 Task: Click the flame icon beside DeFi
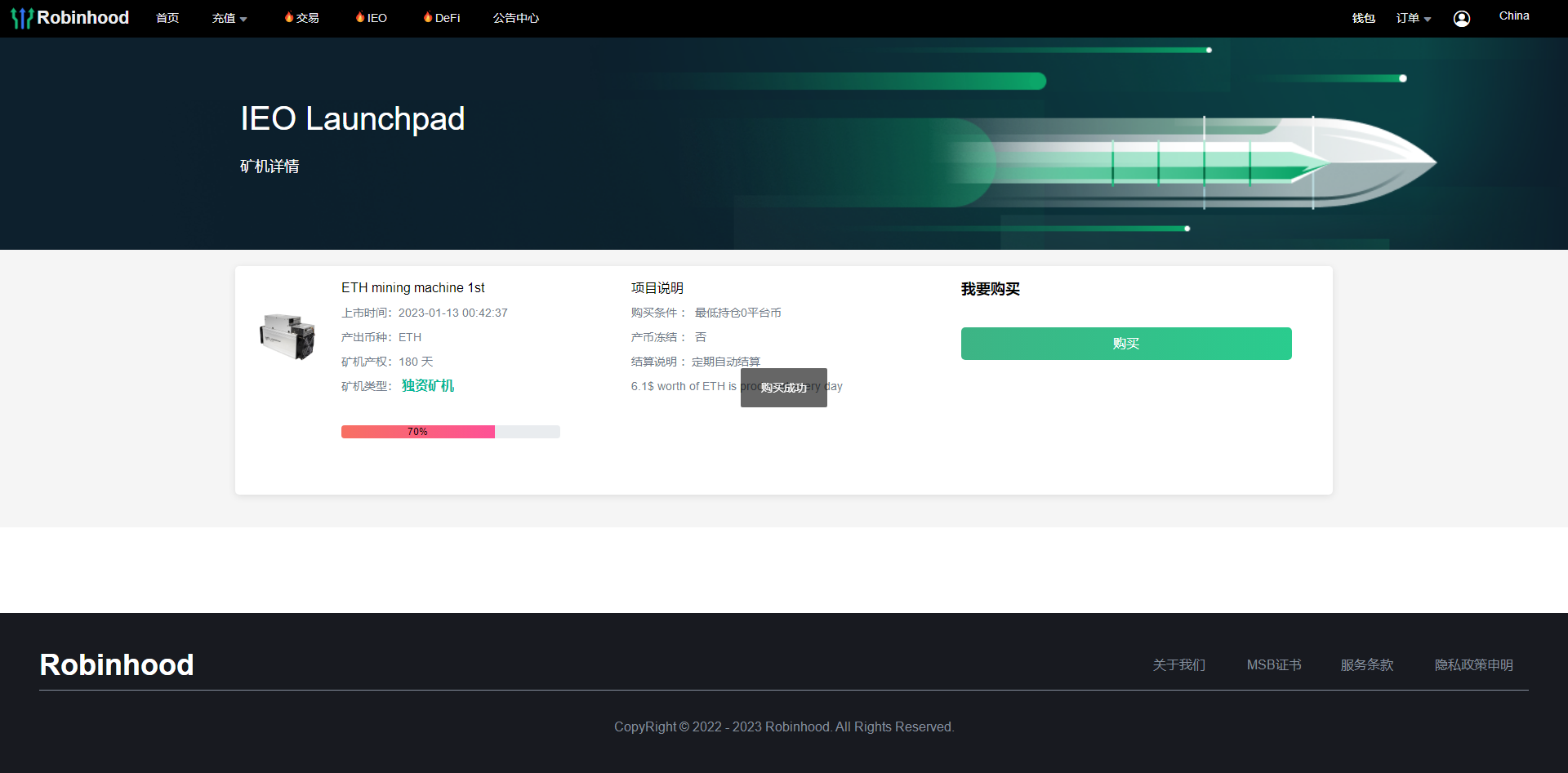coord(428,17)
